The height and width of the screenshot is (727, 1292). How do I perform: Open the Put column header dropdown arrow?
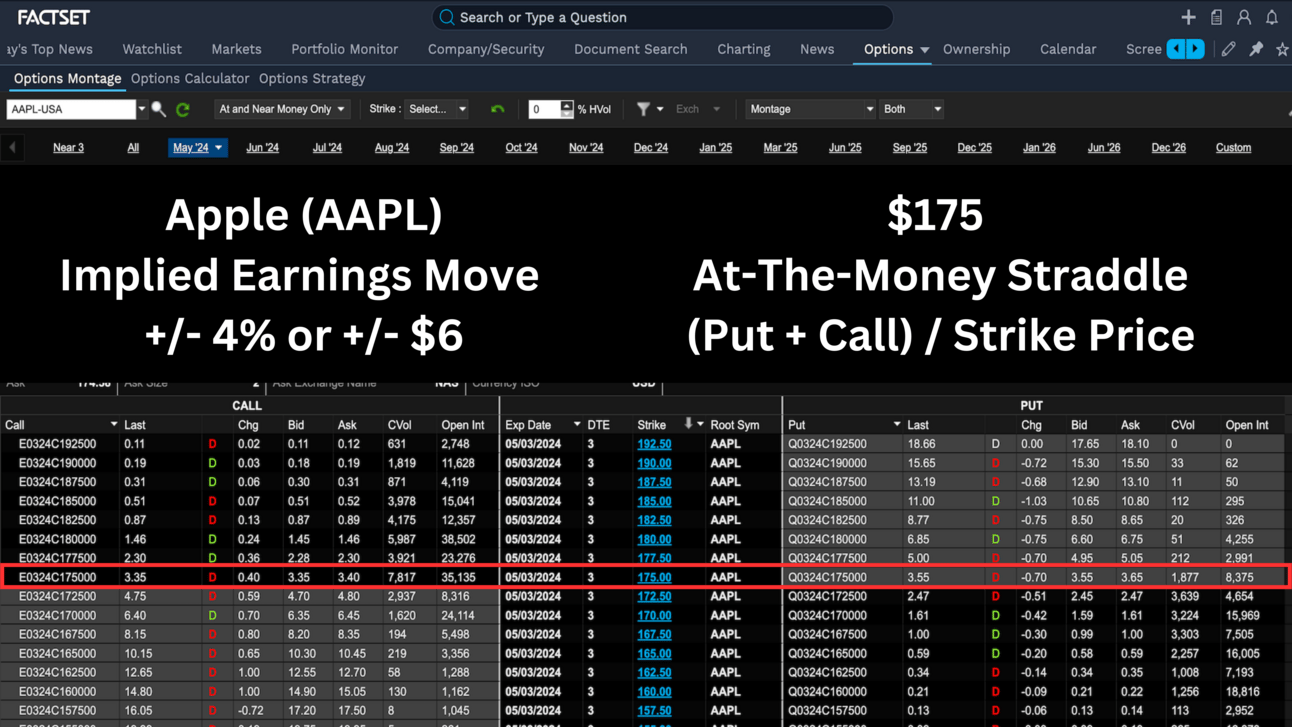coord(897,425)
